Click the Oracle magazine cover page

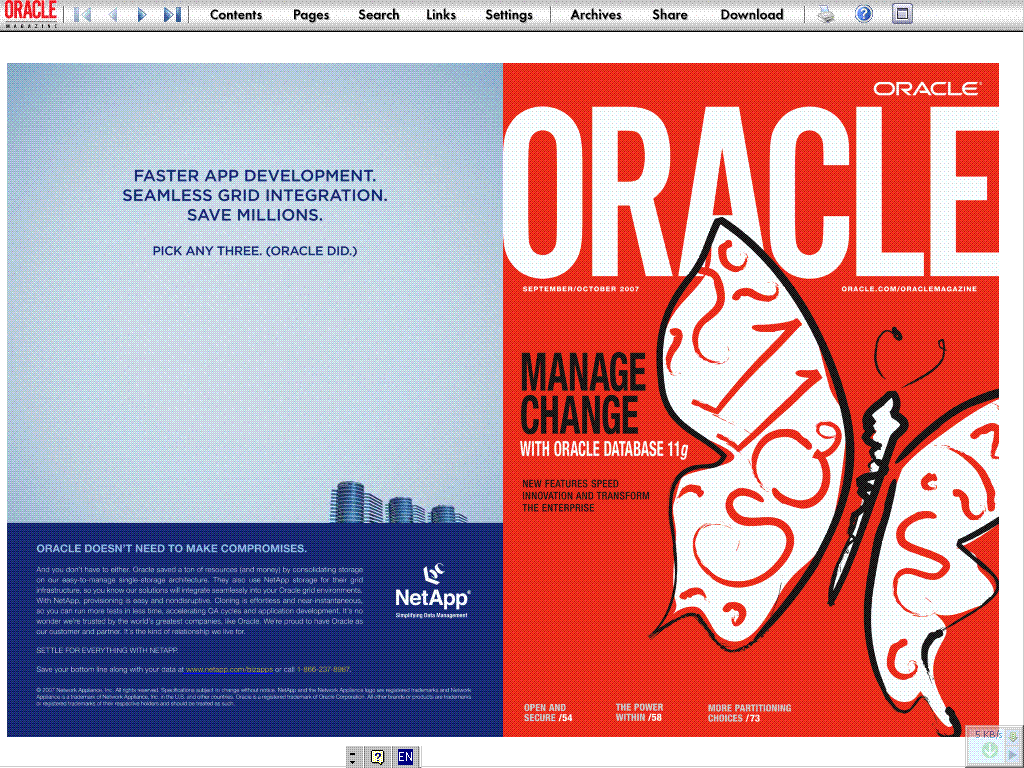[x=750, y=400]
